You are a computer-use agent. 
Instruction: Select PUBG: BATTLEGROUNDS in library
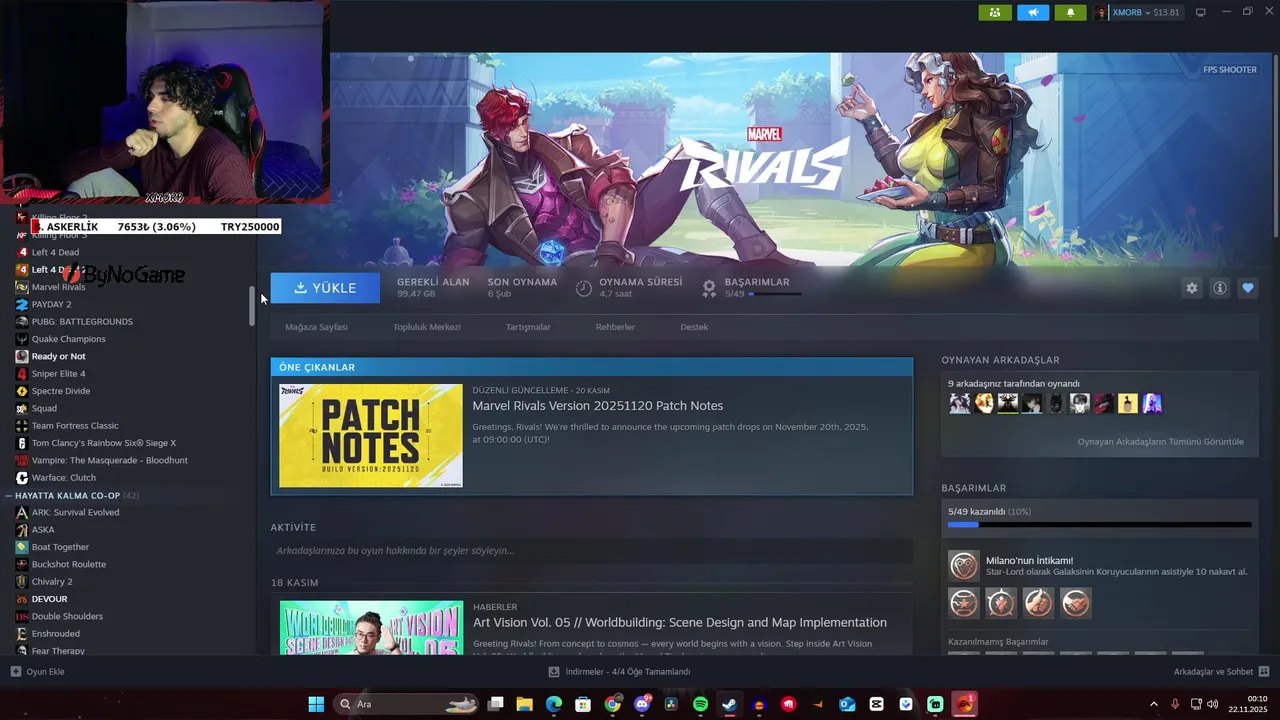(x=82, y=322)
